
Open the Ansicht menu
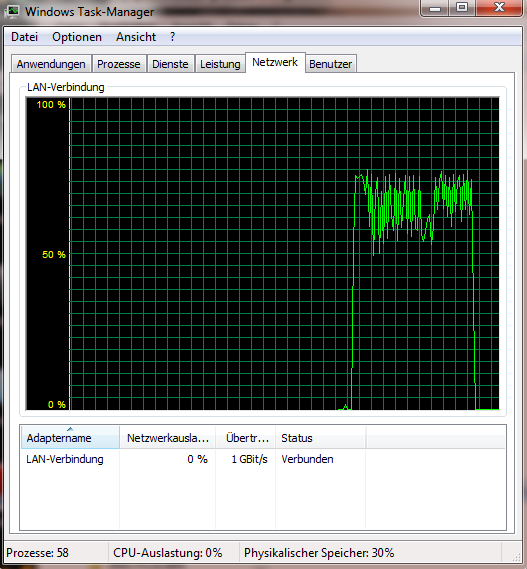[x=136, y=37]
